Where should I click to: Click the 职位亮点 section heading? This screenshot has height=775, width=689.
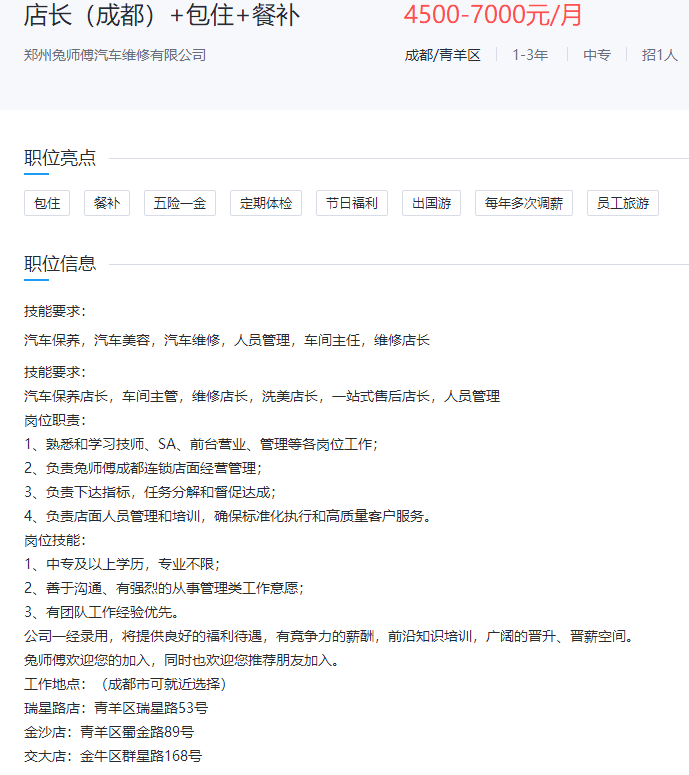click(60, 158)
